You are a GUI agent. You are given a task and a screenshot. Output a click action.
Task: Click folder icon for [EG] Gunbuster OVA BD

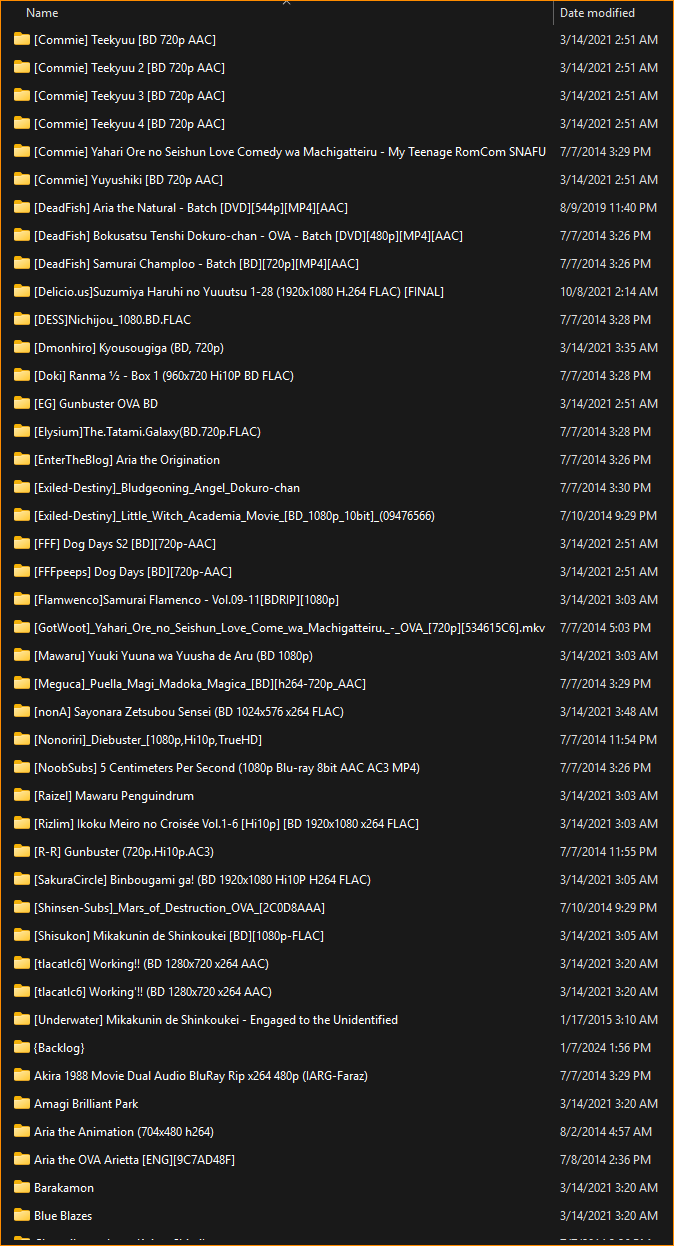pos(22,404)
